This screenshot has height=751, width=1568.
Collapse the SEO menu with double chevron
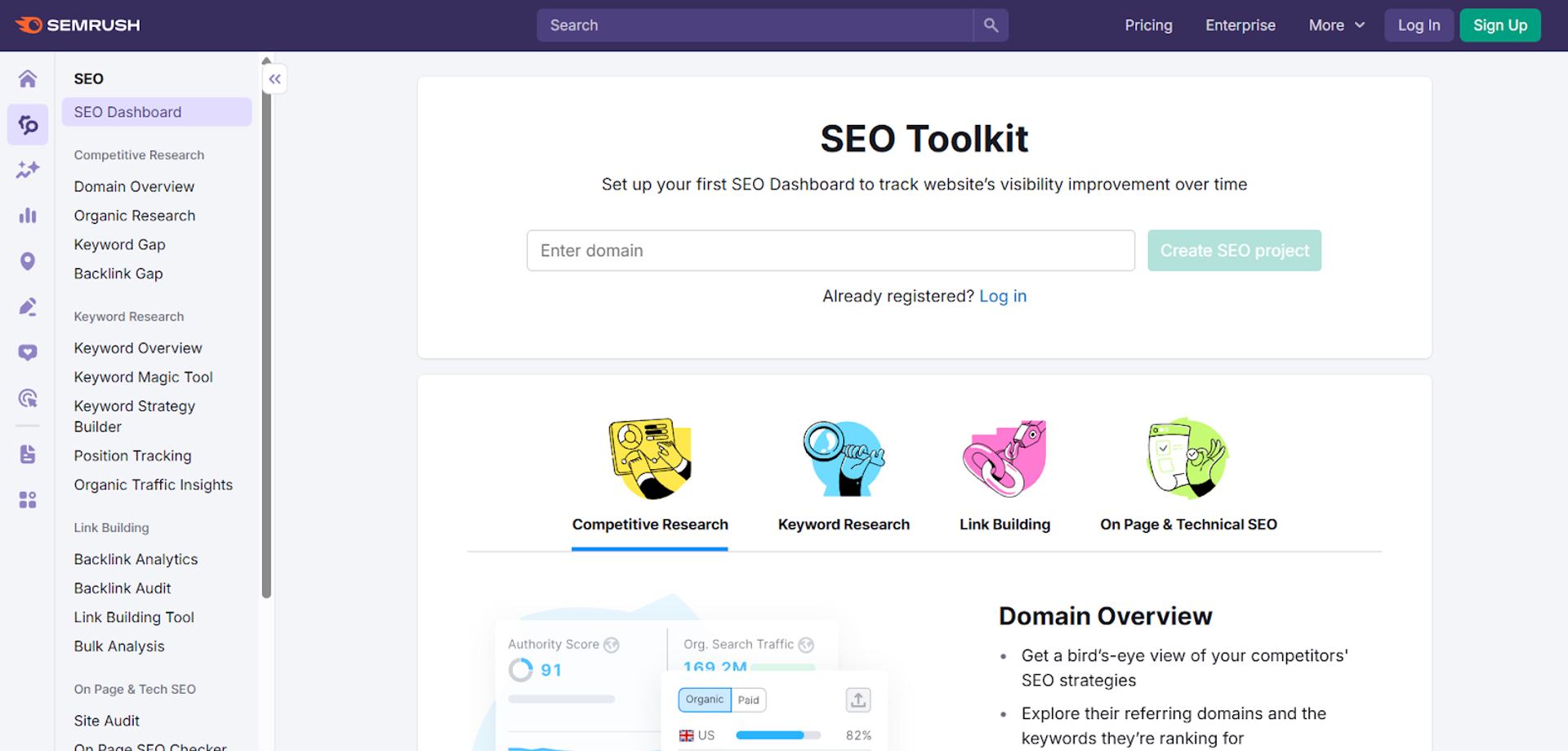[x=275, y=79]
